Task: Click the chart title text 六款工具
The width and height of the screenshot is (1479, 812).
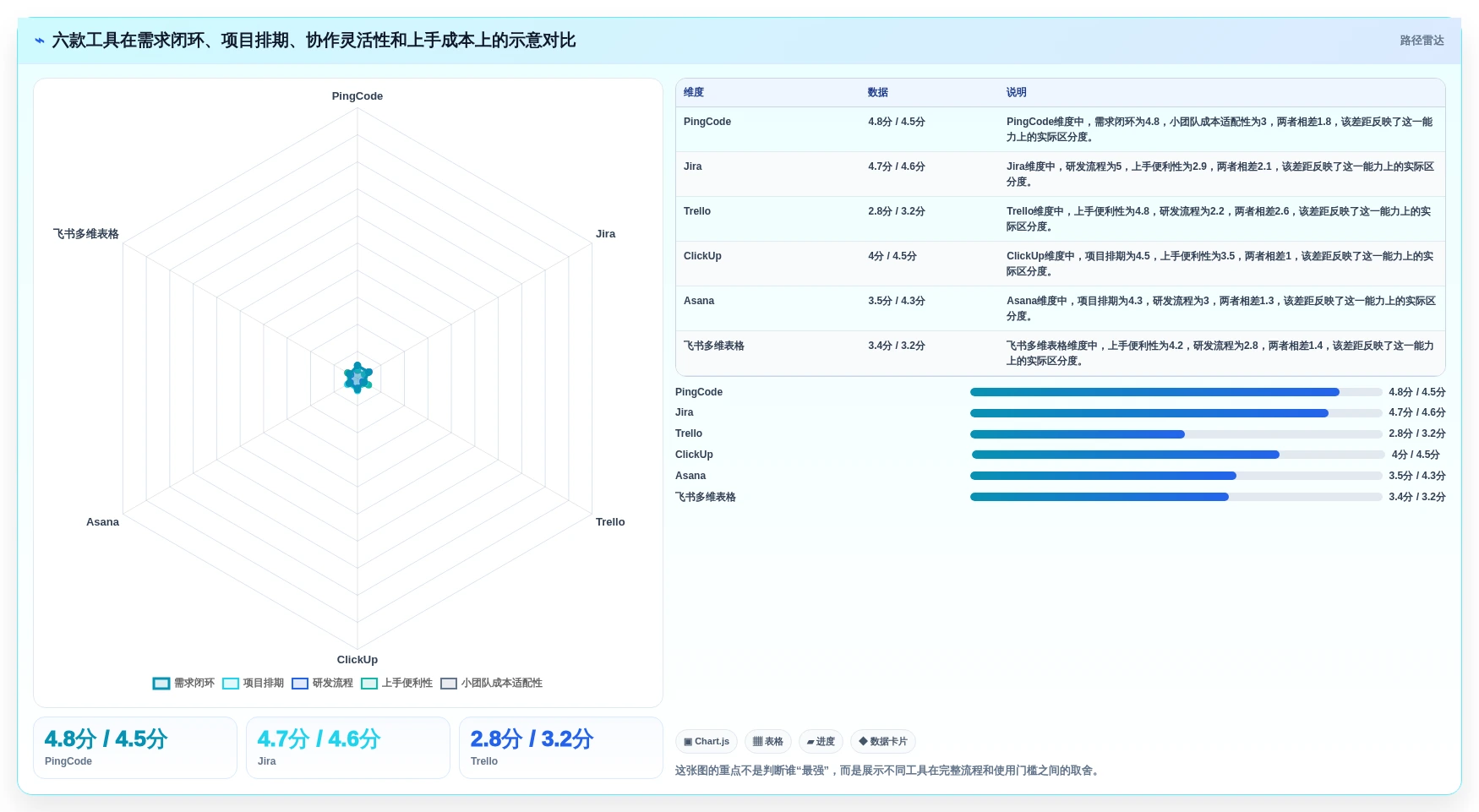Action: [86, 41]
